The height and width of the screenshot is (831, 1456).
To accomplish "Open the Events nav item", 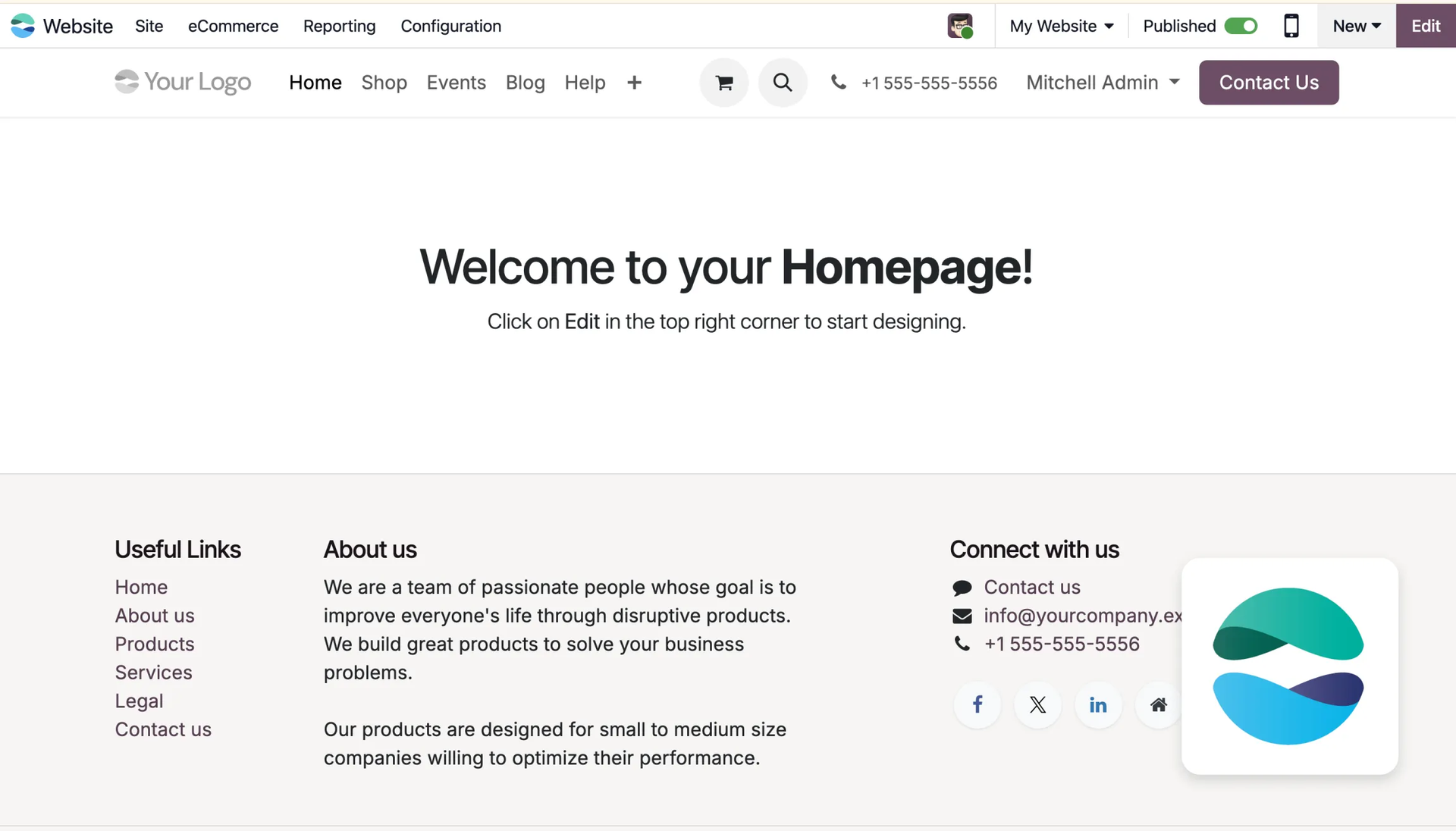I will coord(457,82).
